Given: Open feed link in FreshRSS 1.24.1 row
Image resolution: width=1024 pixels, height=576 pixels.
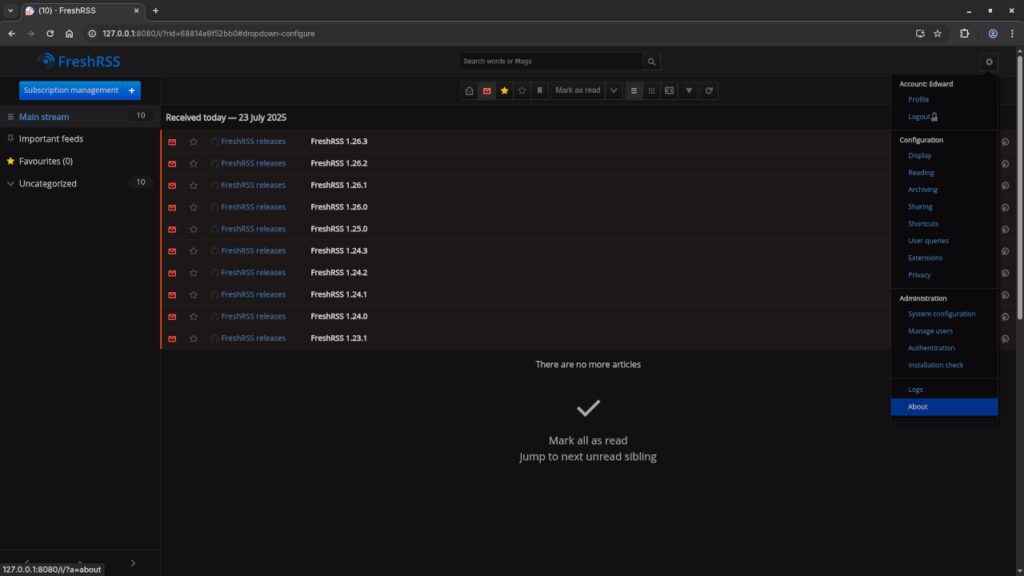Looking at the screenshot, I should pyautogui.click(x=248, y=295).
